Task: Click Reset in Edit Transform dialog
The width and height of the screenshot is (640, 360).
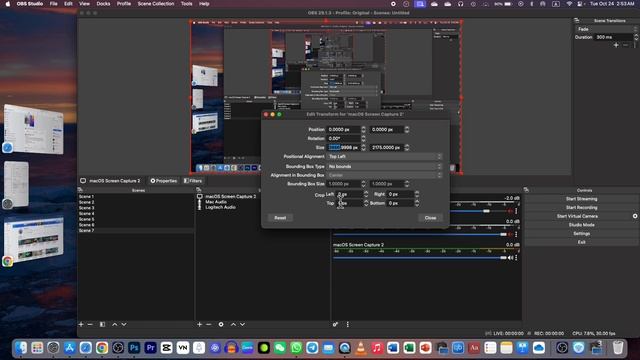Action: [x=280, y=218]
